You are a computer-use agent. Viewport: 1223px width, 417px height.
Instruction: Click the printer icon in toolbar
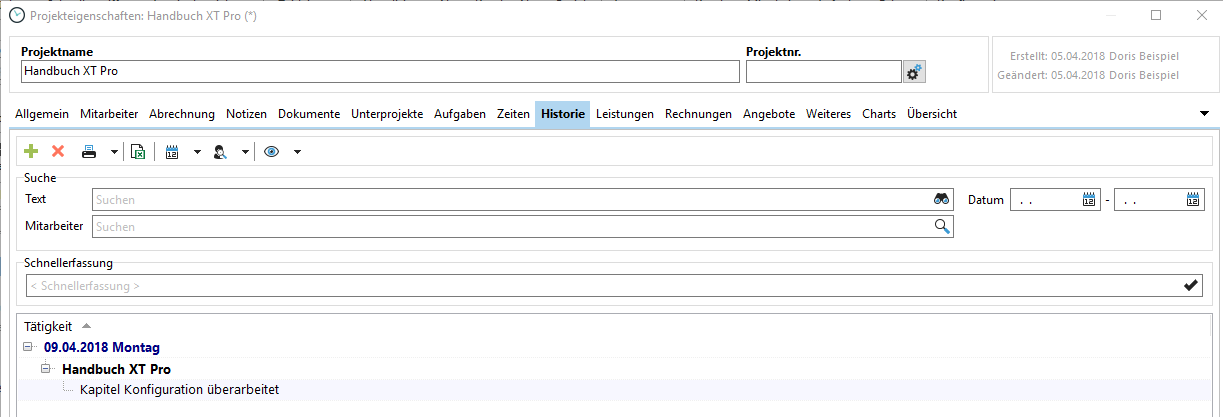(x=89, y=152)
